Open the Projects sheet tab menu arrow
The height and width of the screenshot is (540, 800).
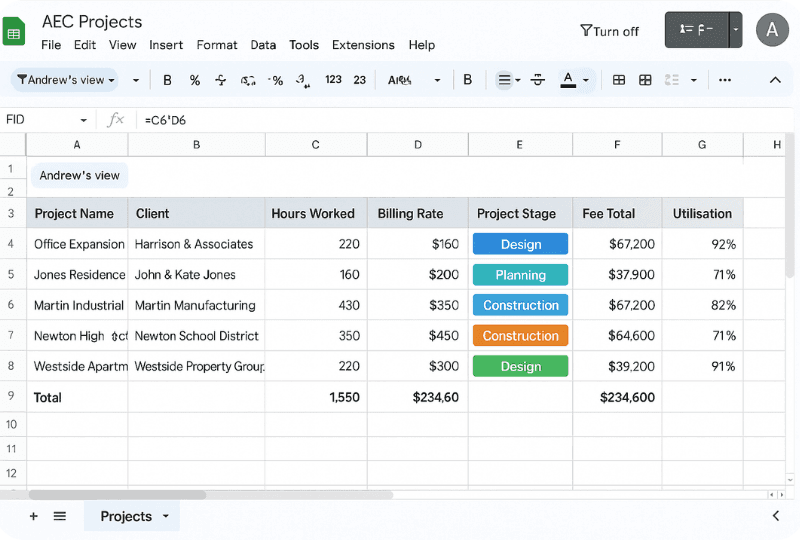165,516
